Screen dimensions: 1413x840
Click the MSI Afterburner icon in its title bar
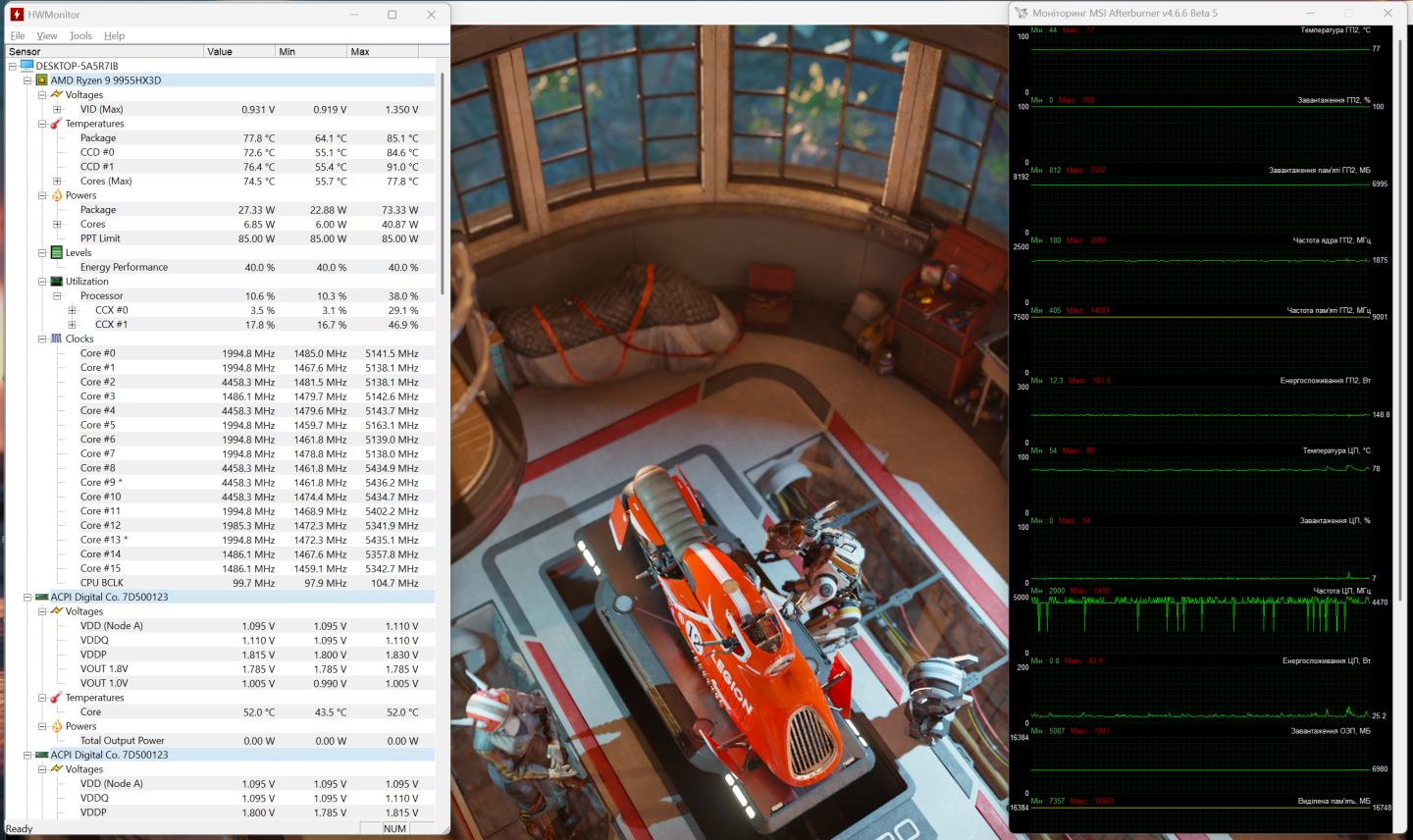[1021, 13]
